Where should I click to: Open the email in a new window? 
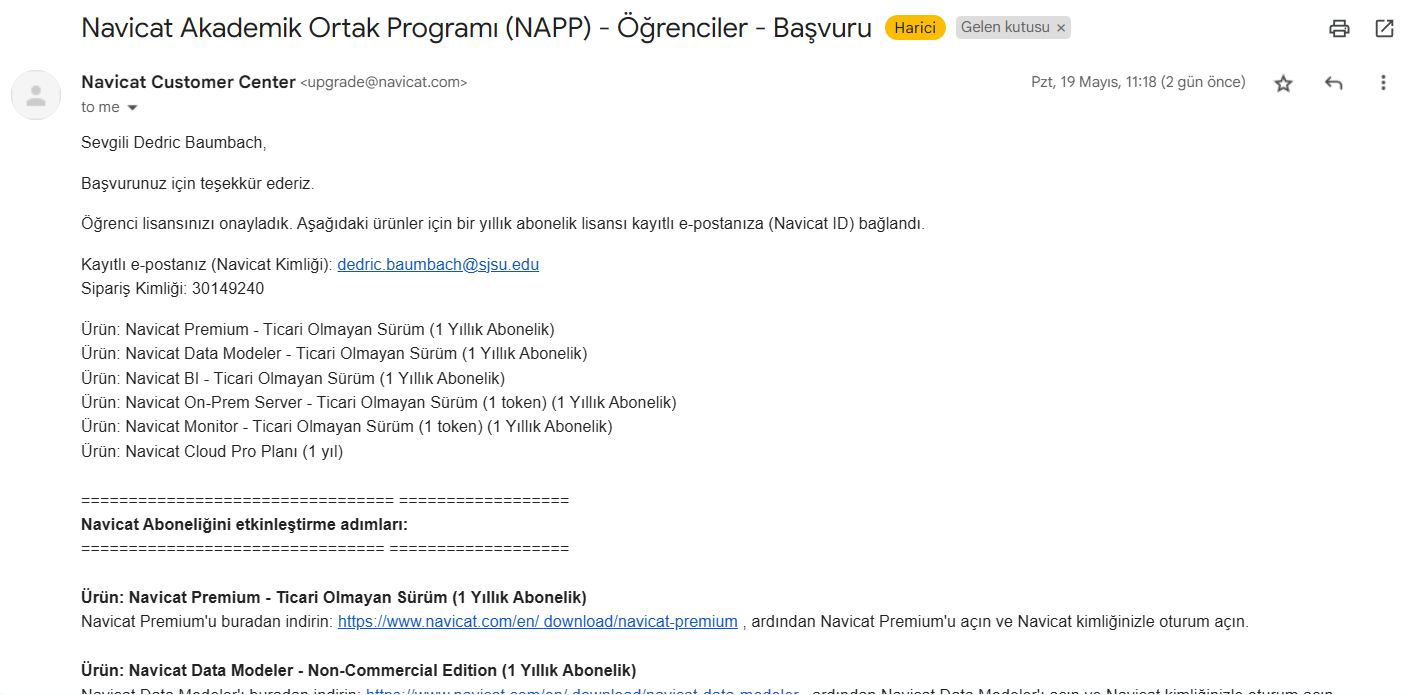coord(1384,29)
